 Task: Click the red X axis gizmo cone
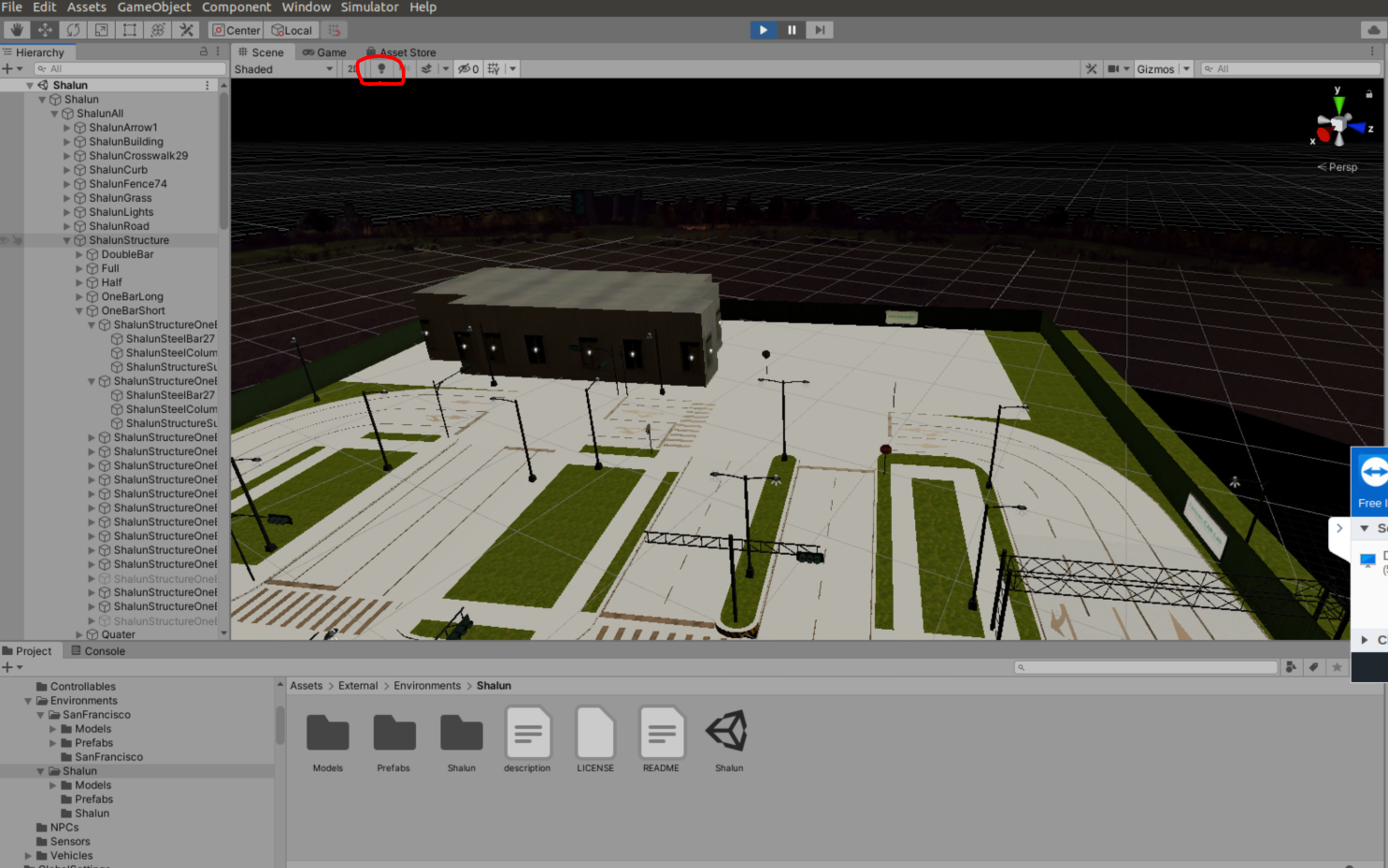click(x=1324, y=135)
